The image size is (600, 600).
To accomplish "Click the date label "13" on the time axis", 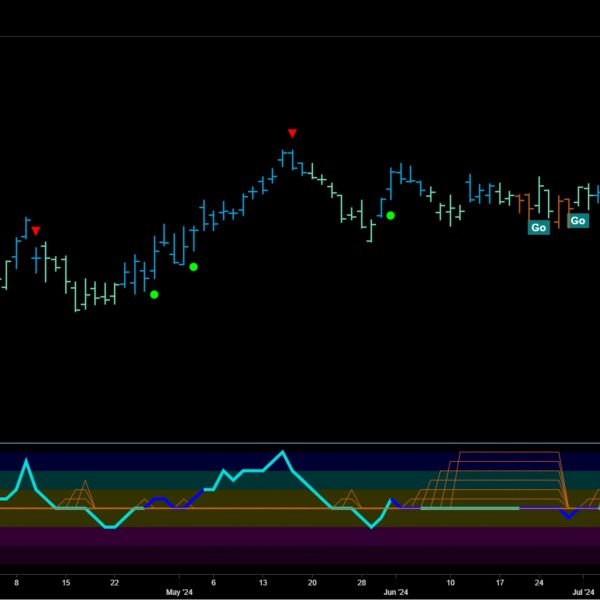I will (263, 583).
